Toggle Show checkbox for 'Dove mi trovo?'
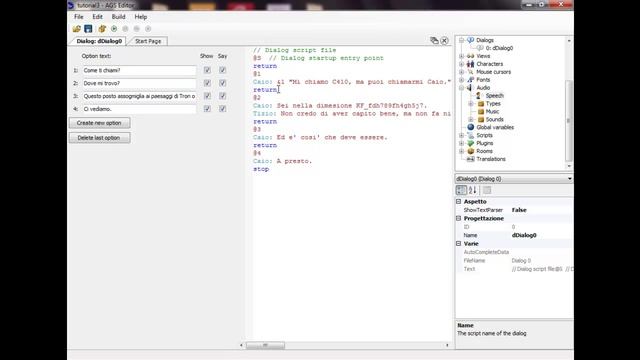 coord(207,83)
